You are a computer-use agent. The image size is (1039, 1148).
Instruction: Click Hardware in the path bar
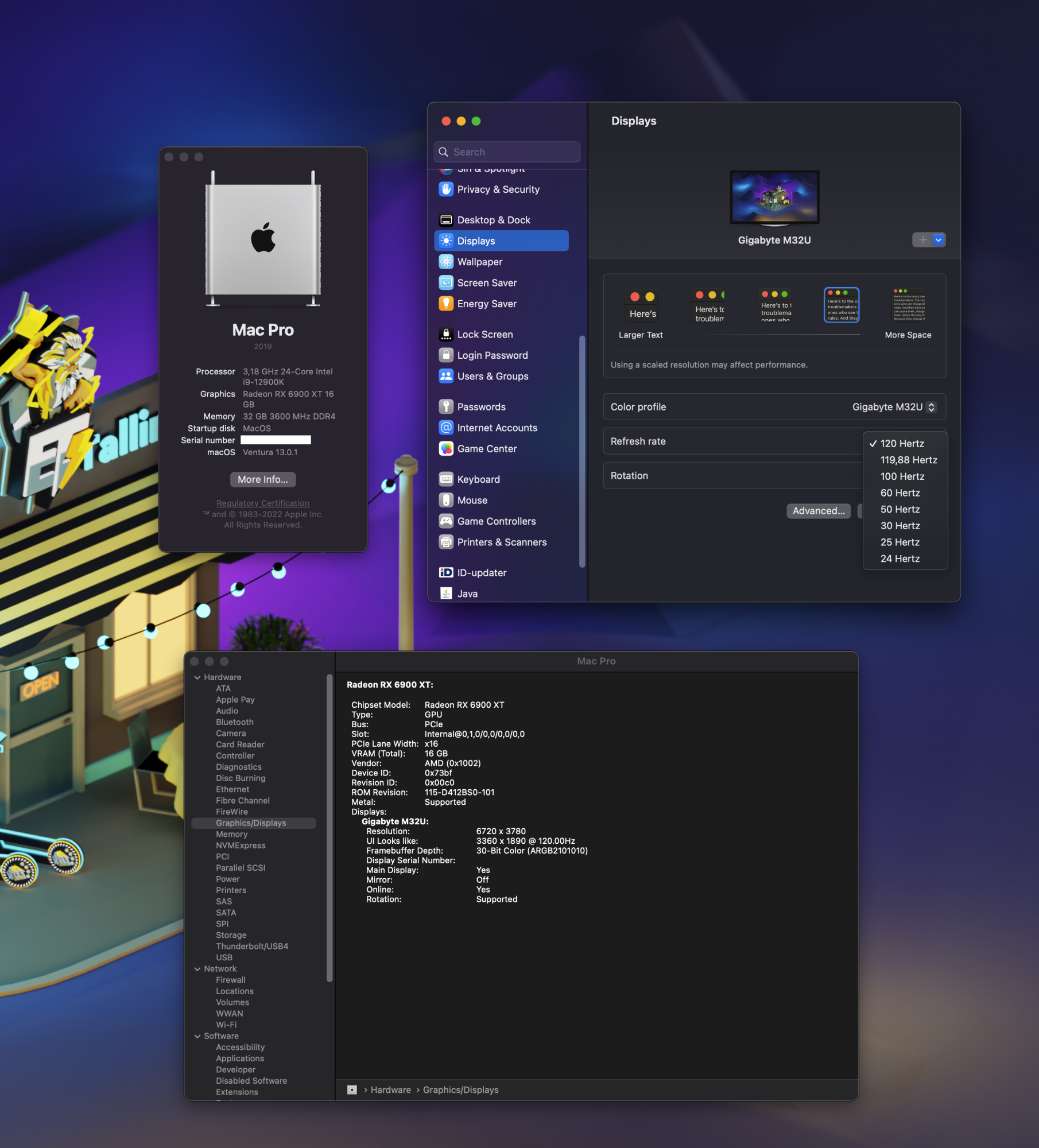pos(390,1090)
